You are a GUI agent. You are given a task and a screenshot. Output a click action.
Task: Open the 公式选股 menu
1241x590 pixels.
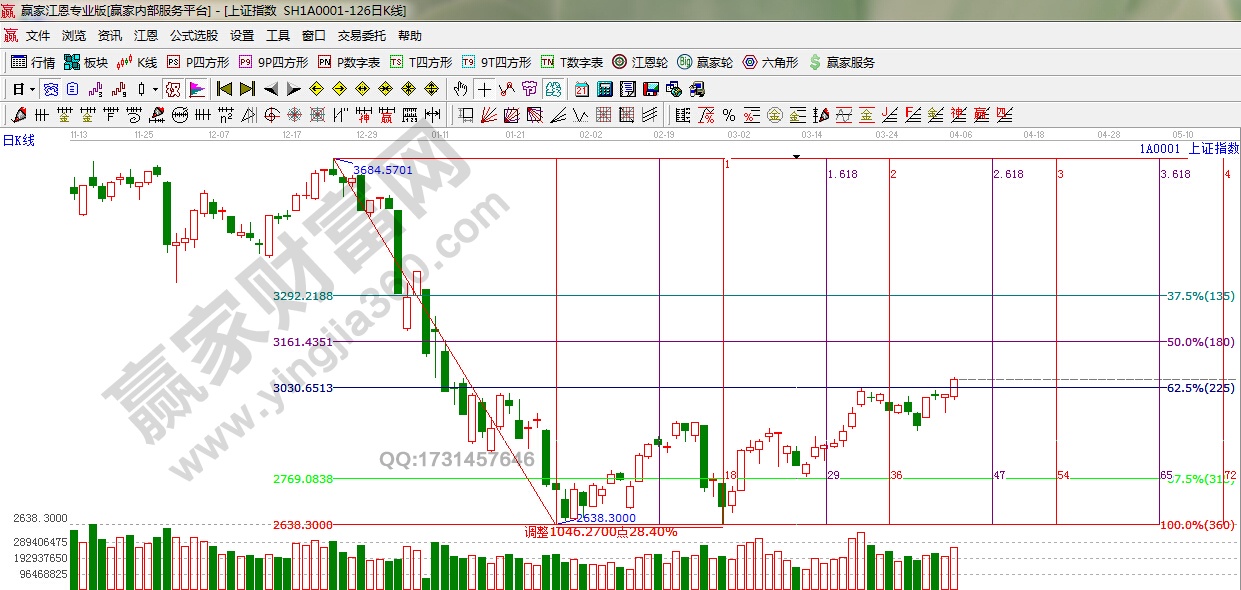tap(194, 35)
